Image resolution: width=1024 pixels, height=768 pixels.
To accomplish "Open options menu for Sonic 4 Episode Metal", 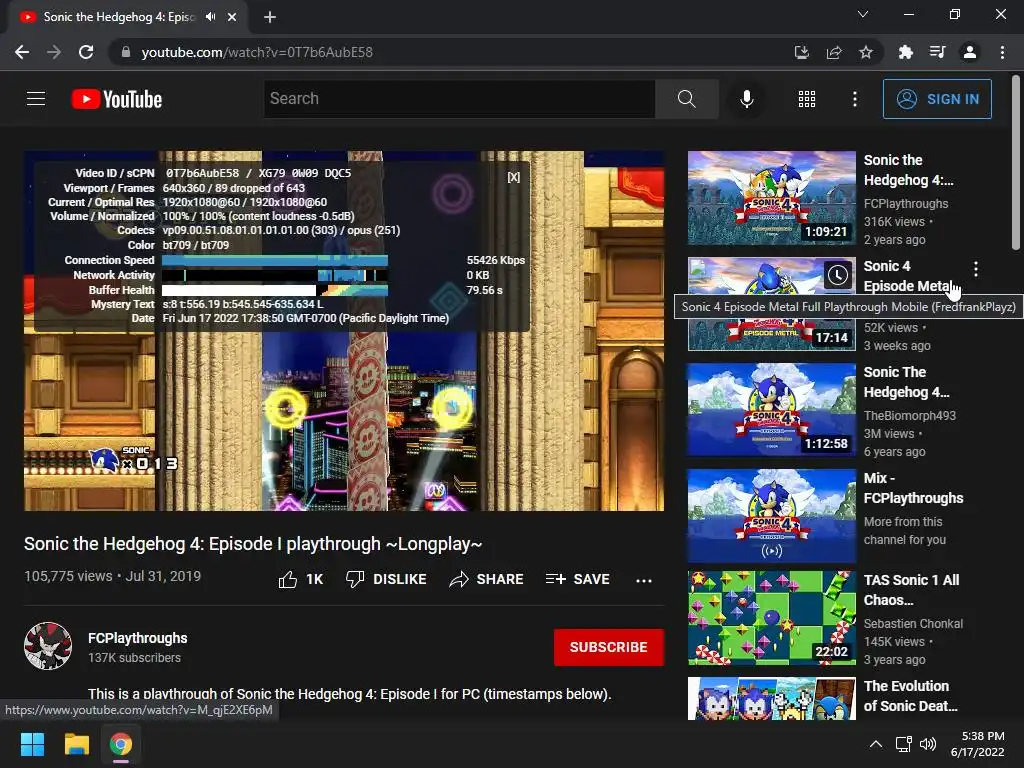I will click(x=976, y=268).
